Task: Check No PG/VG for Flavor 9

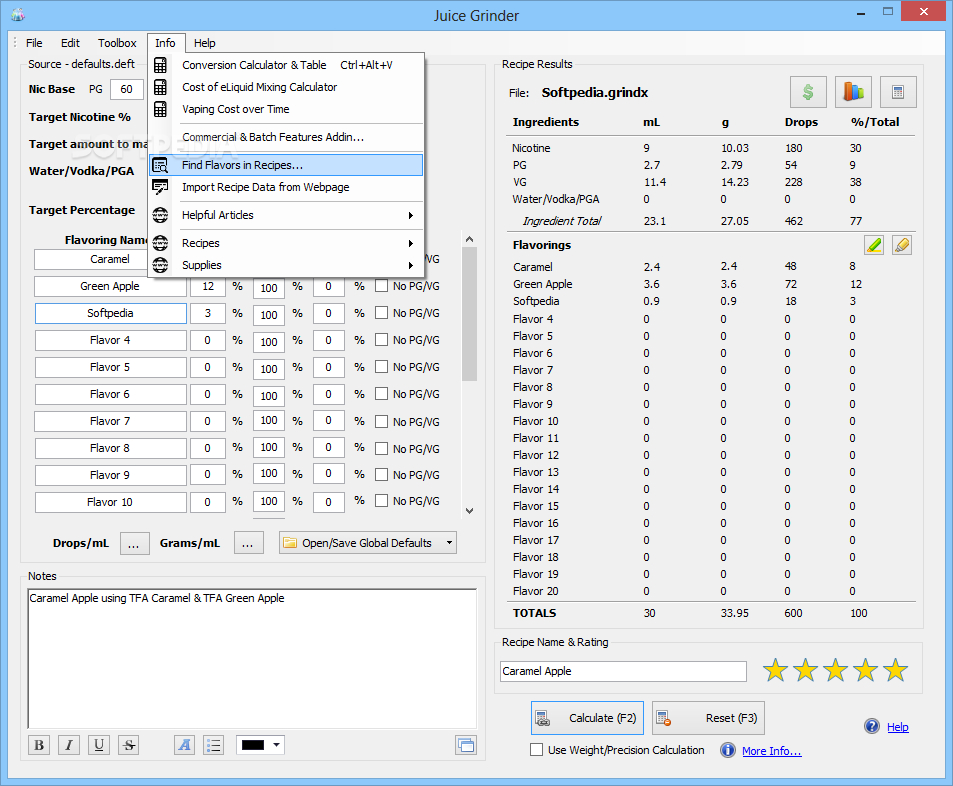Action: pos(382,474)
